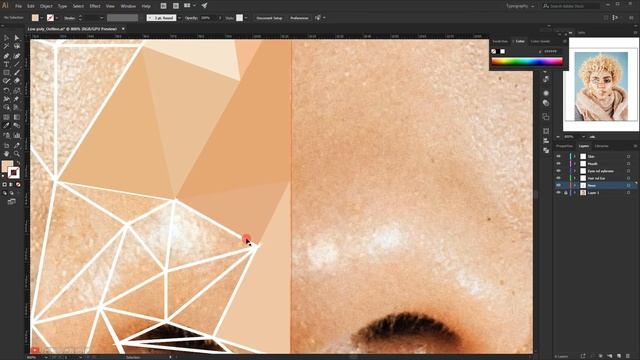This screenshot has height=360, width=640.
Task: Select the Shaper pencil tool
Action: [x=7, y=81]
